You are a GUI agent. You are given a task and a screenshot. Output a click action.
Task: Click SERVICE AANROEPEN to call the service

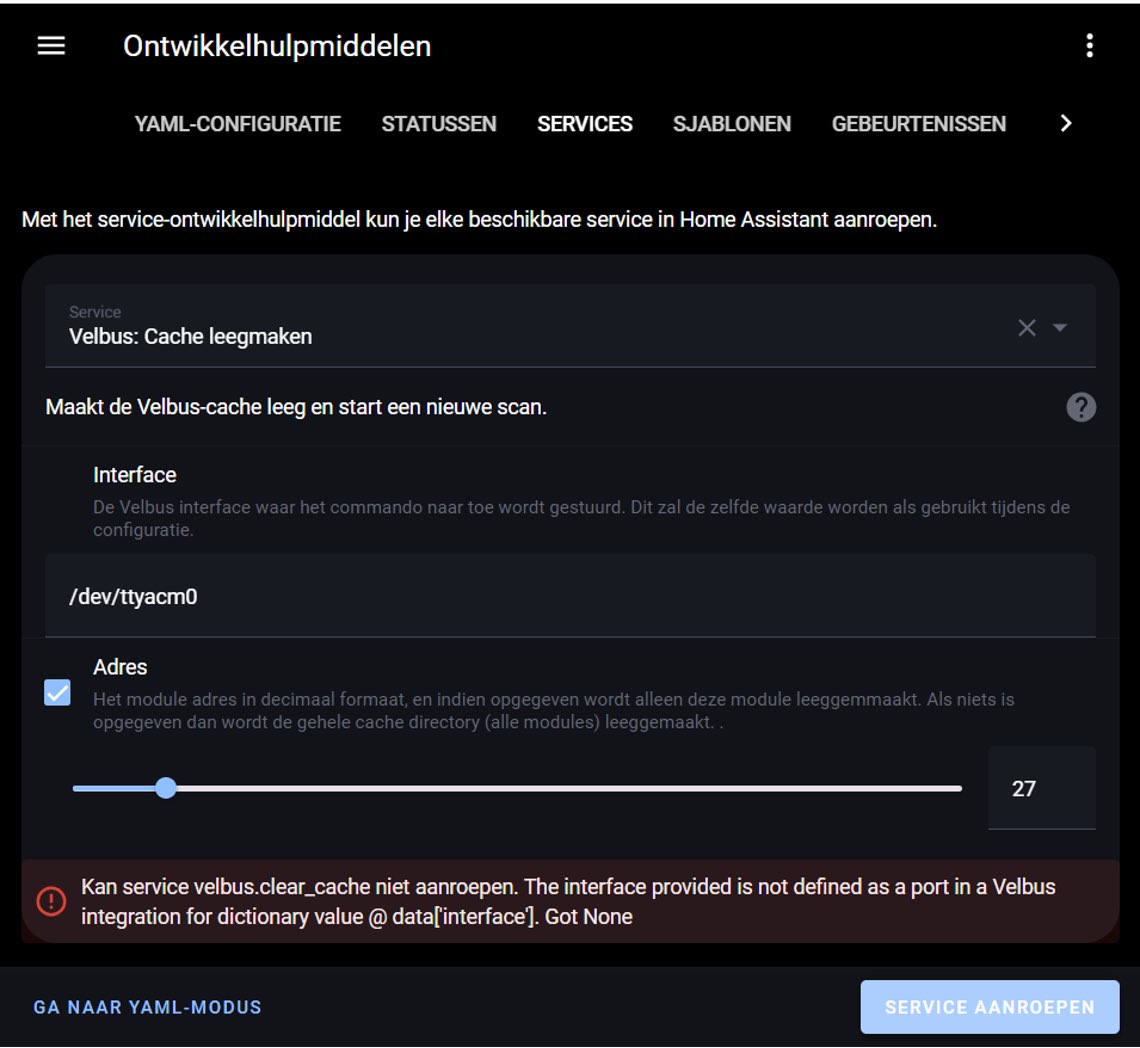[x=988, y=1007]
